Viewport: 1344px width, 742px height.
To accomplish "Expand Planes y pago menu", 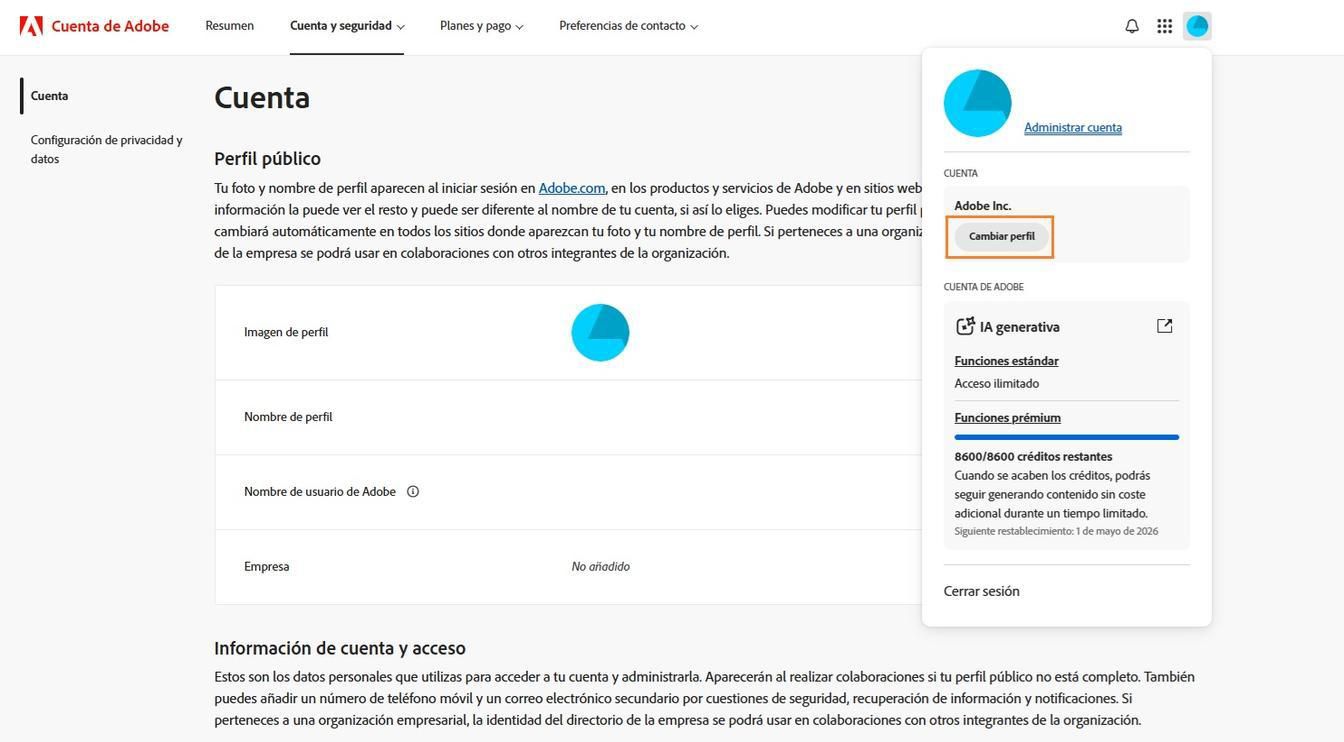I will coord(481,26).
